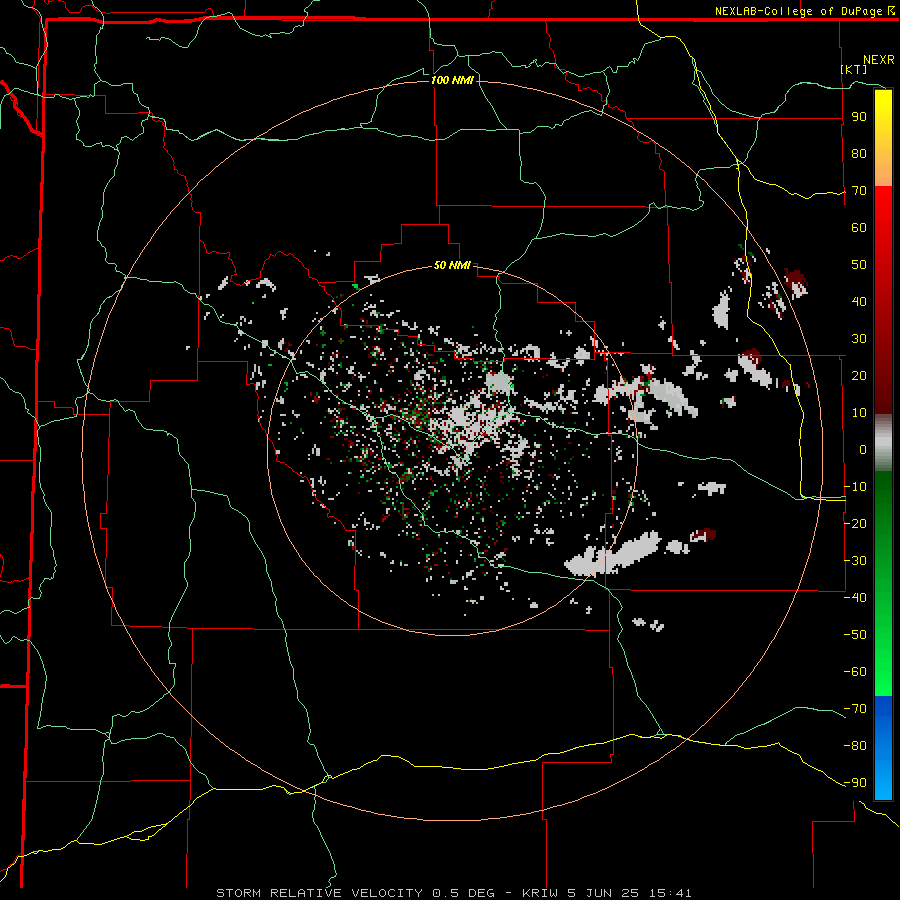Click the KT units label above color scale
Image resolution: width=900 pixels, height=900 pixels.
pos(854,69)
